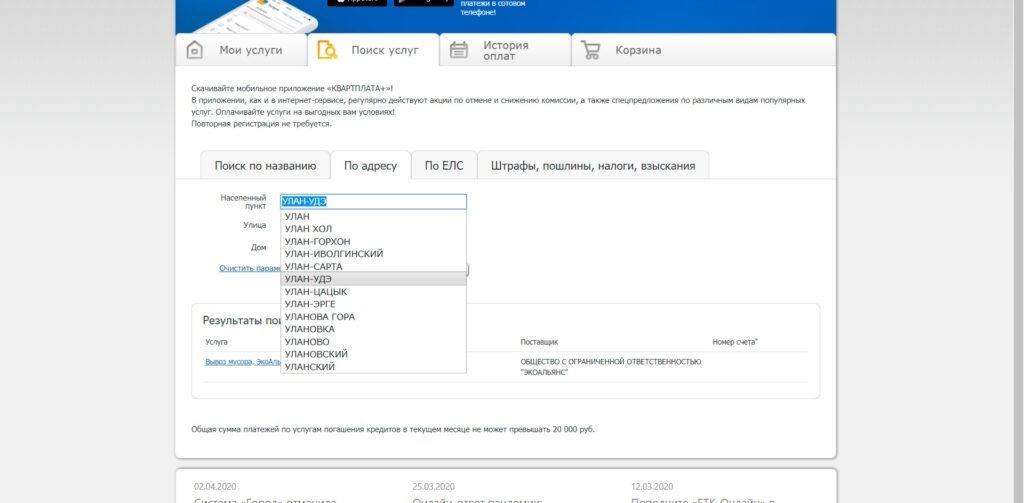Click the shopping cart Корзина icon
1024x503 pixels.
click(x=591, y=51)
